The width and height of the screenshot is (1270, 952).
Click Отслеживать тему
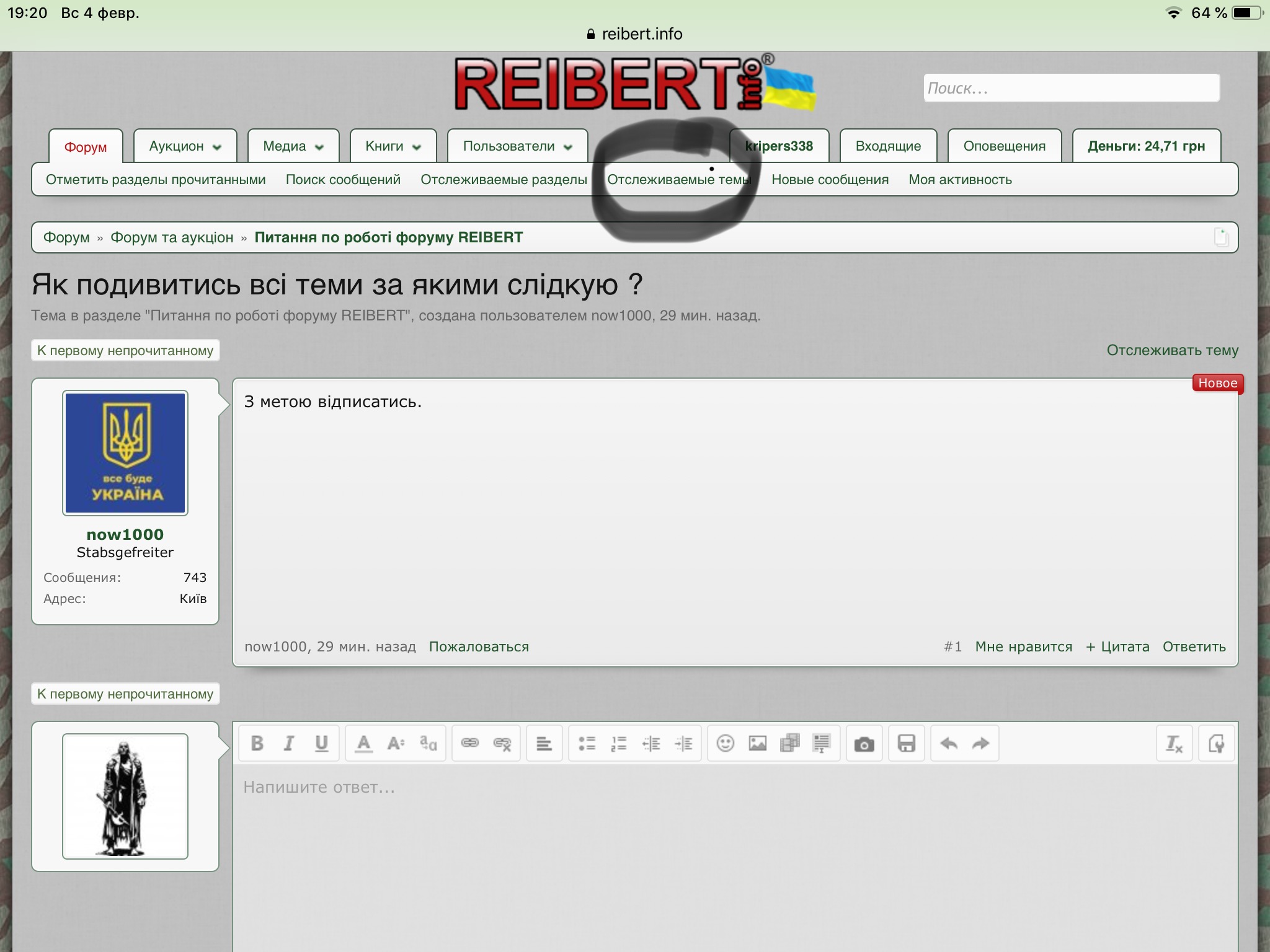(1173, 350)
